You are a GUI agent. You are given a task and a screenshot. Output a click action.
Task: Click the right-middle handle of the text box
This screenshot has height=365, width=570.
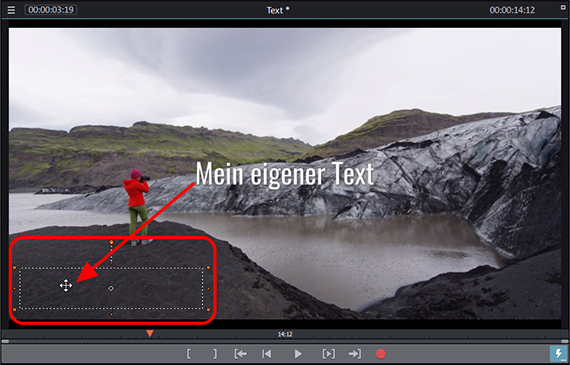(x=208, y=288)
